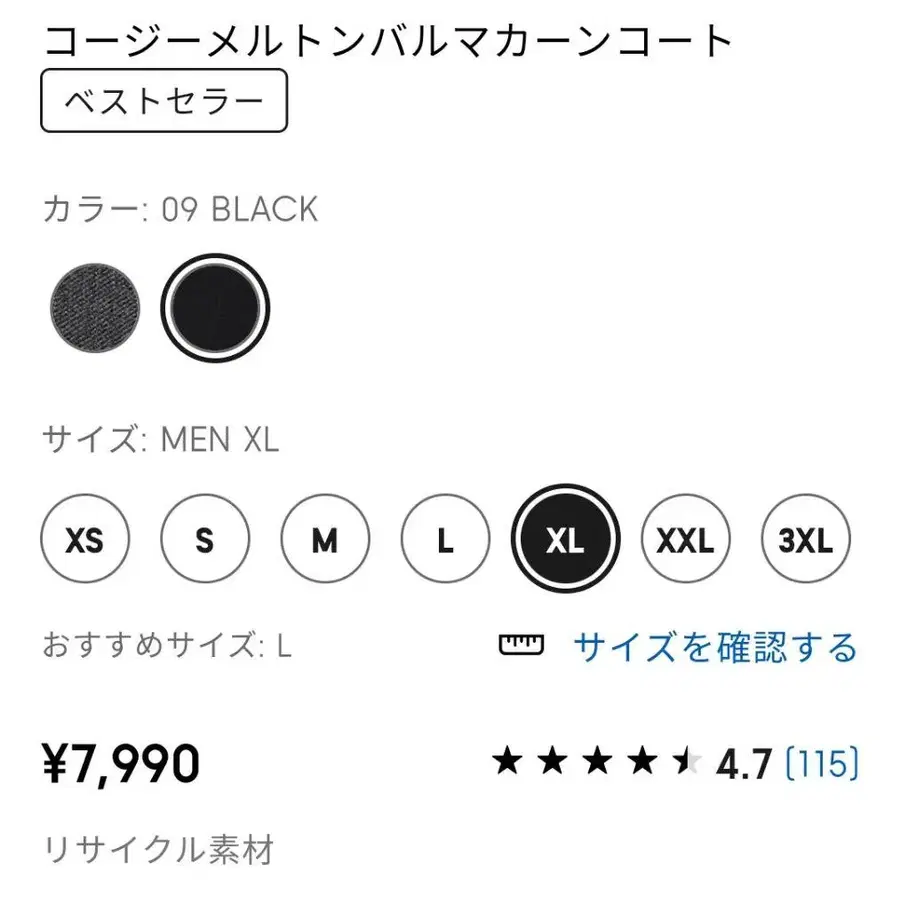The image size is (900, 900).
Task: Click the first rating star
Action: coord(508,764)
